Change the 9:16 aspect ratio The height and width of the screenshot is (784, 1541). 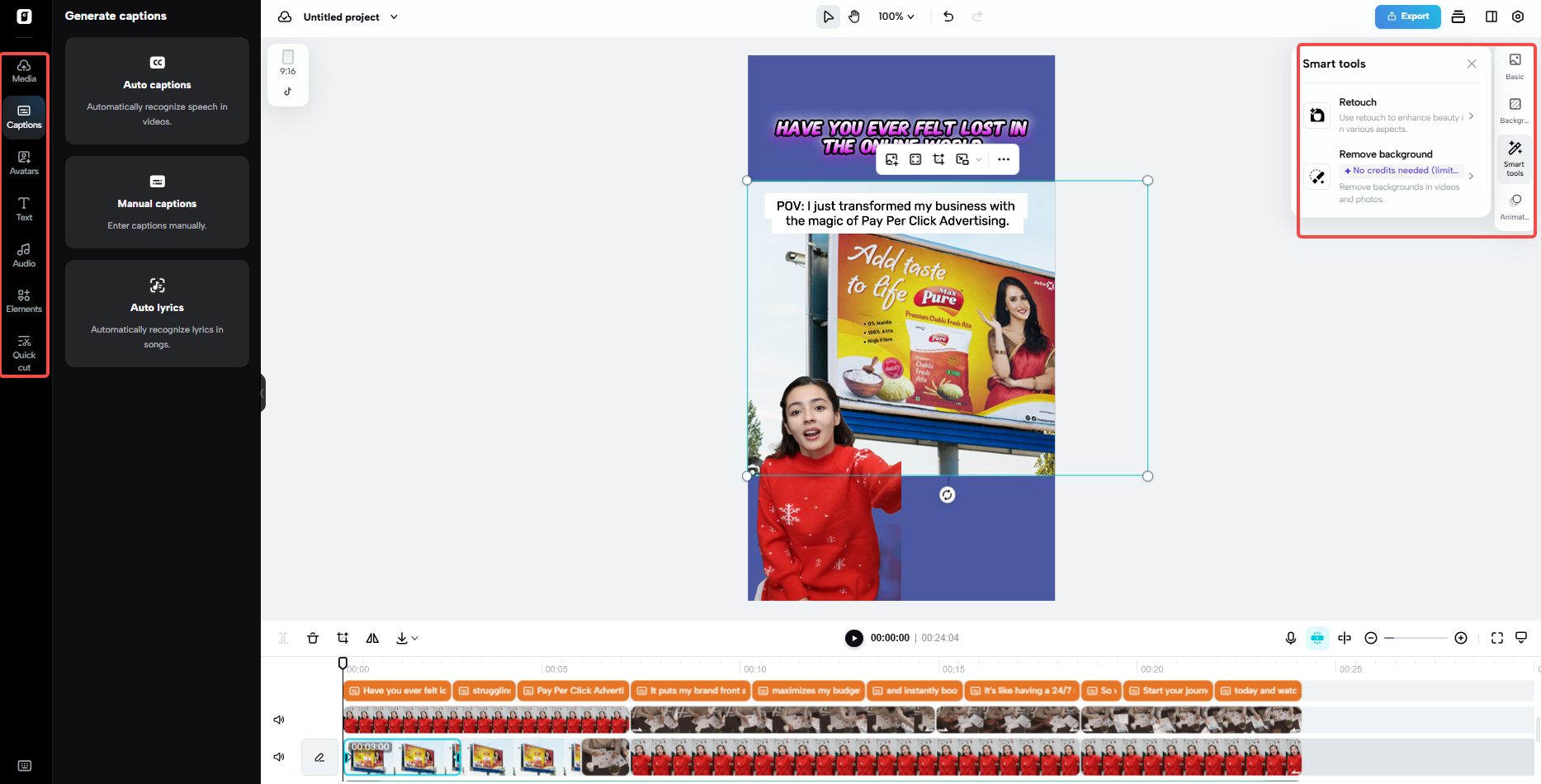[288, 63]
